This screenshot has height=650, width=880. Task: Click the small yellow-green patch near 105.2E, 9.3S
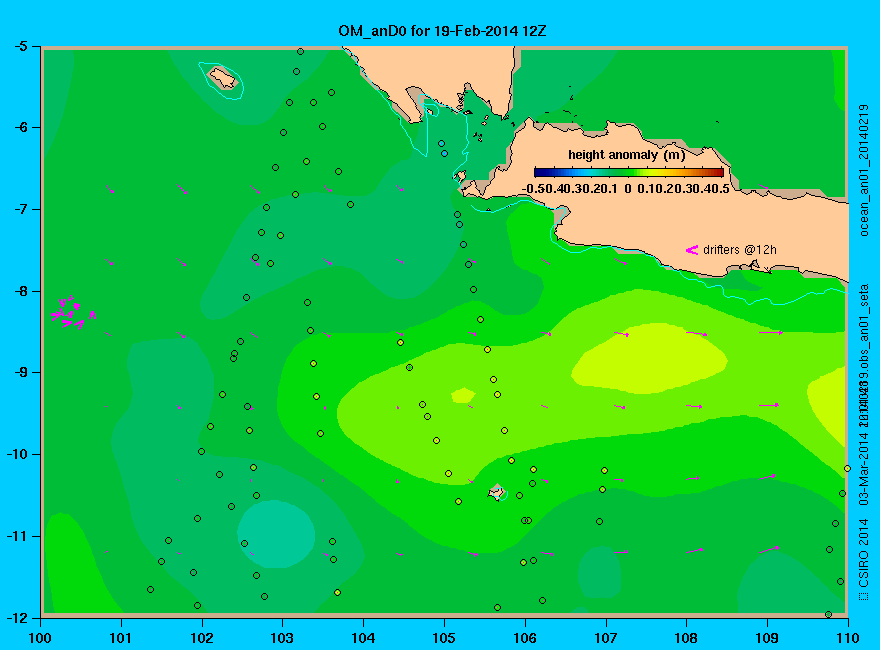(x=463, y=395)
